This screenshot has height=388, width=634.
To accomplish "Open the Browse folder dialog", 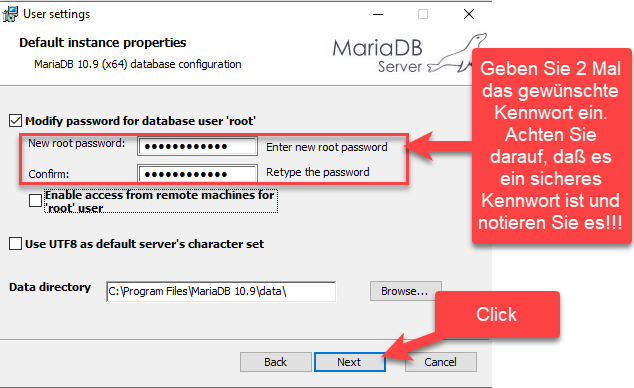I will click(406, 291).
